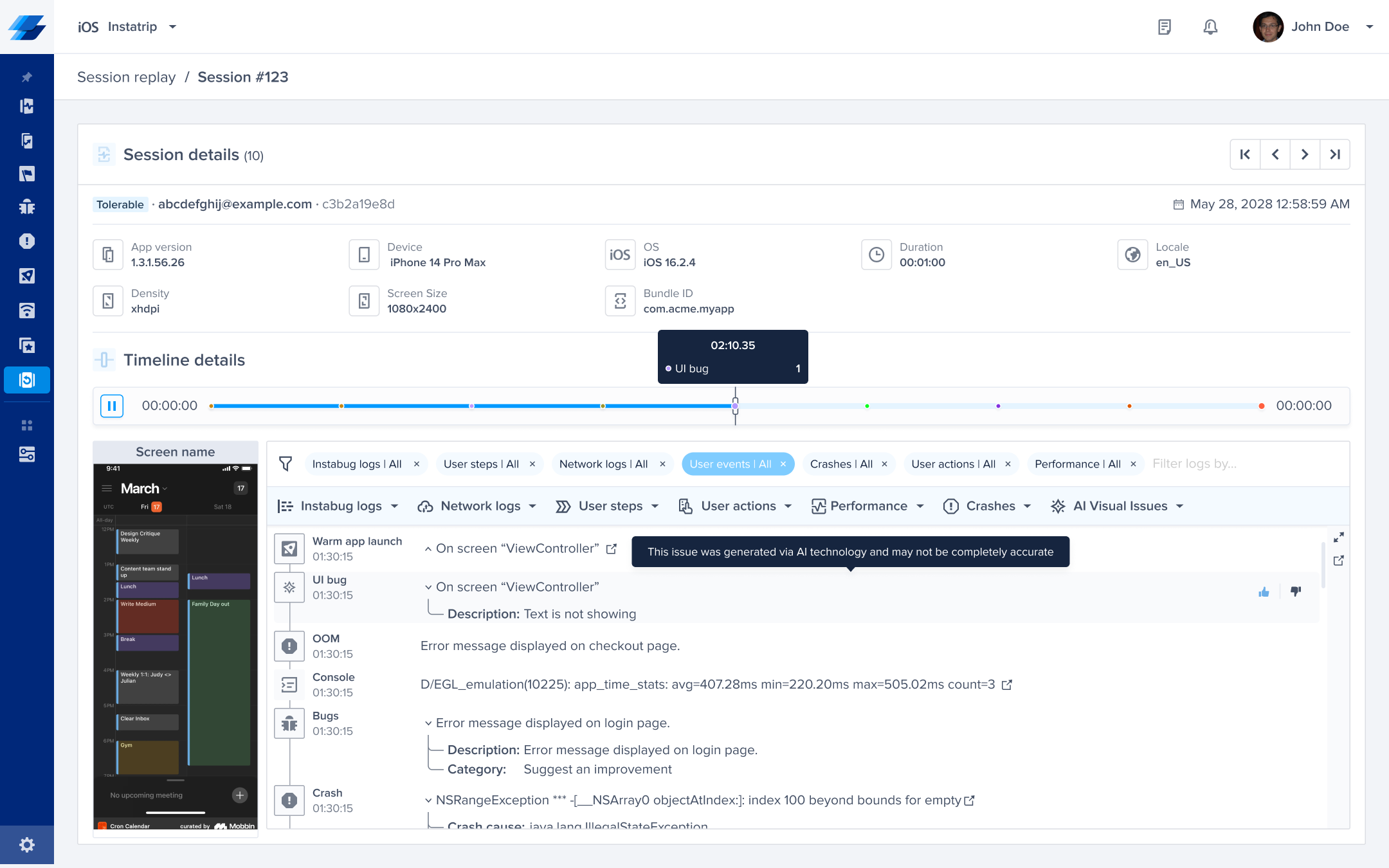Click the filter funnel icon
This screenshot has width=1389, height=868.
click(x=286, y=464)
